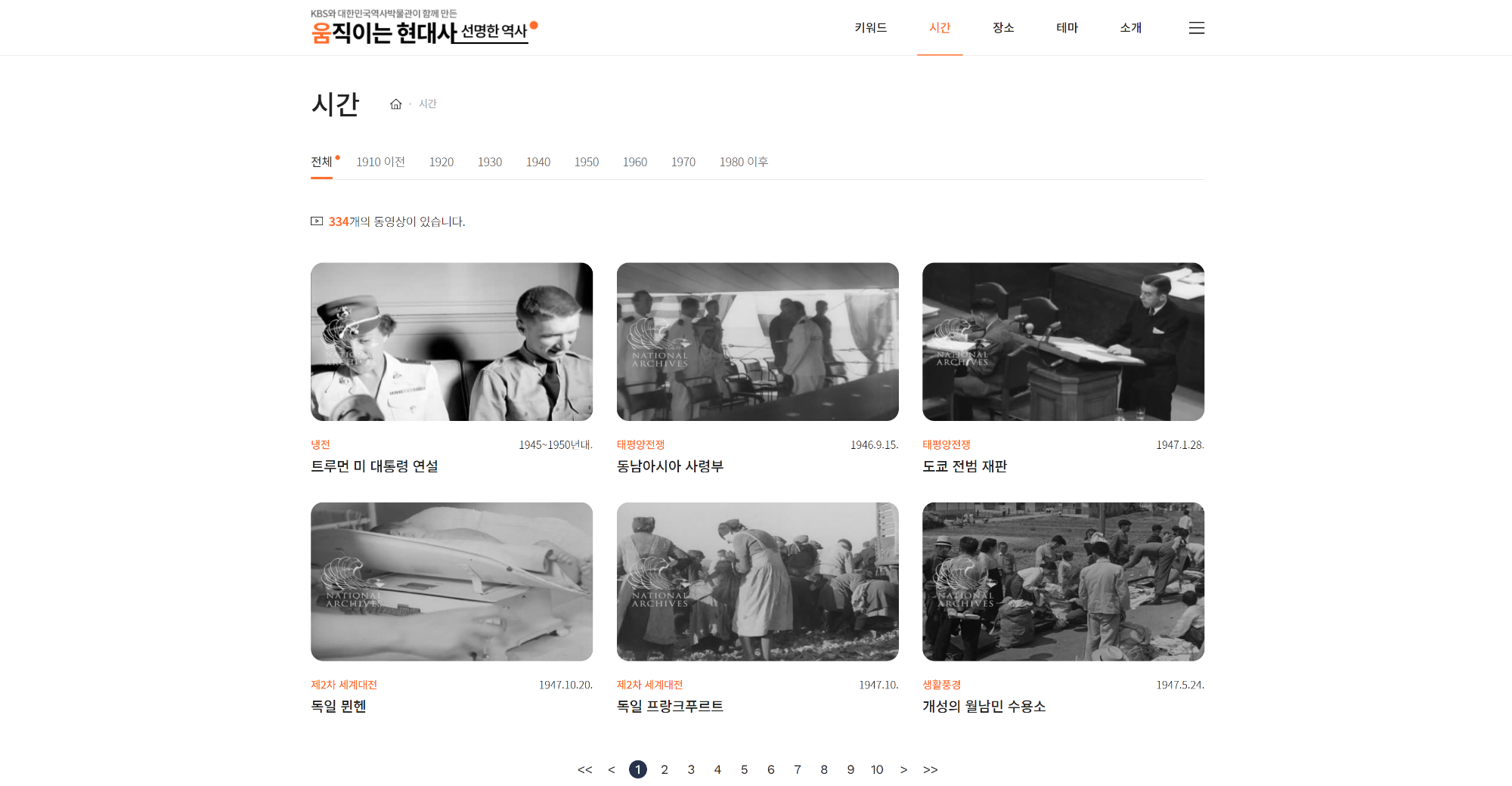Viewport: 1512px width, 786px height.
Task: Go to page 5 in pagination
Action: click(744, 769)
